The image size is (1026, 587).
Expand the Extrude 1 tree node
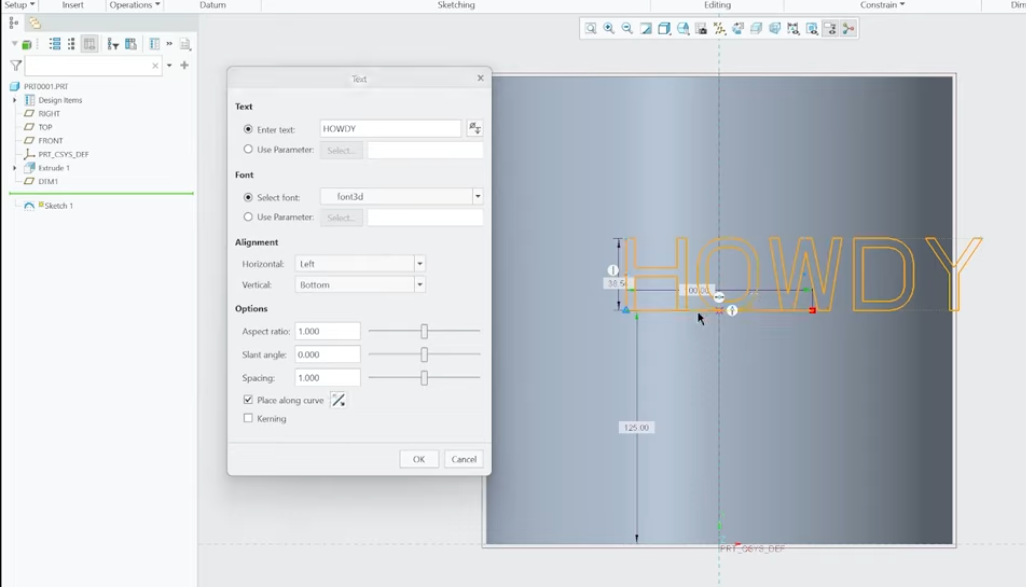(x=14, y=168)
